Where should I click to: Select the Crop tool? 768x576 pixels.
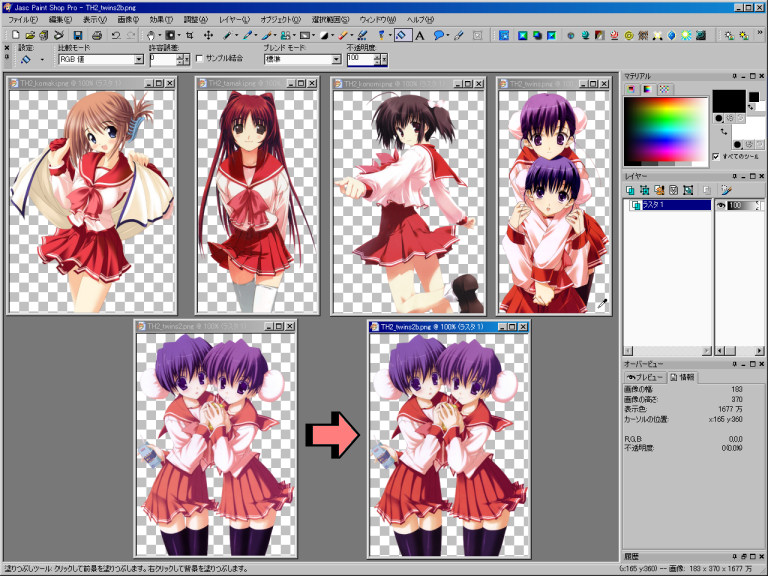pyautogui.click(x=189, y=35)
